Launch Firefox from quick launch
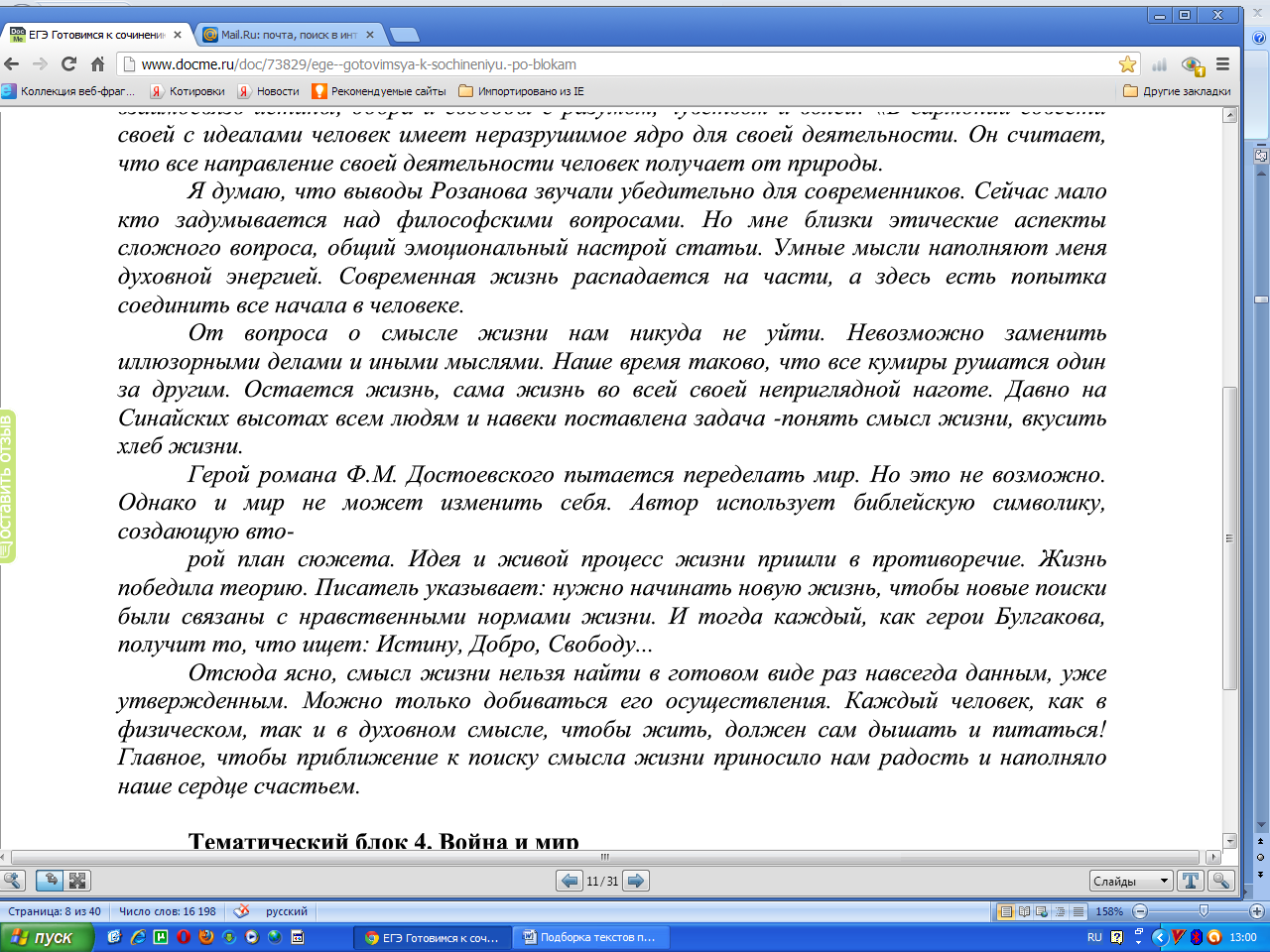 (206, 936)
